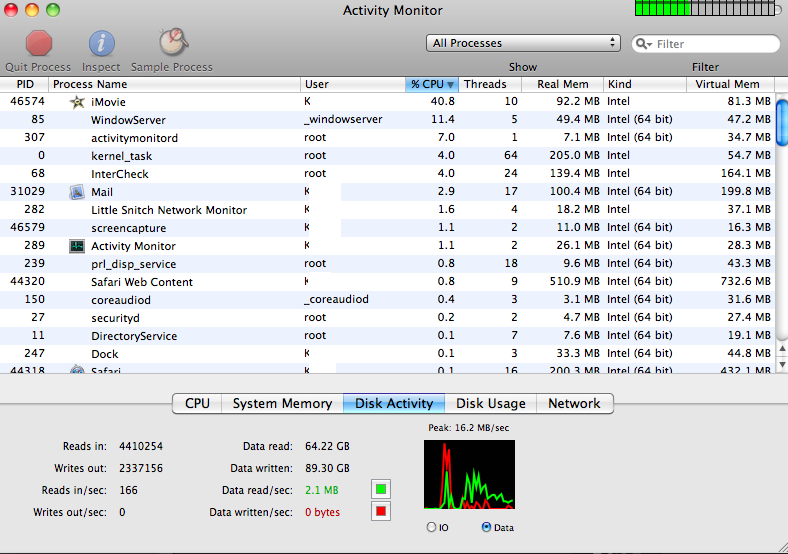
Task: Select the IO radio button
Action: (431, 527)
